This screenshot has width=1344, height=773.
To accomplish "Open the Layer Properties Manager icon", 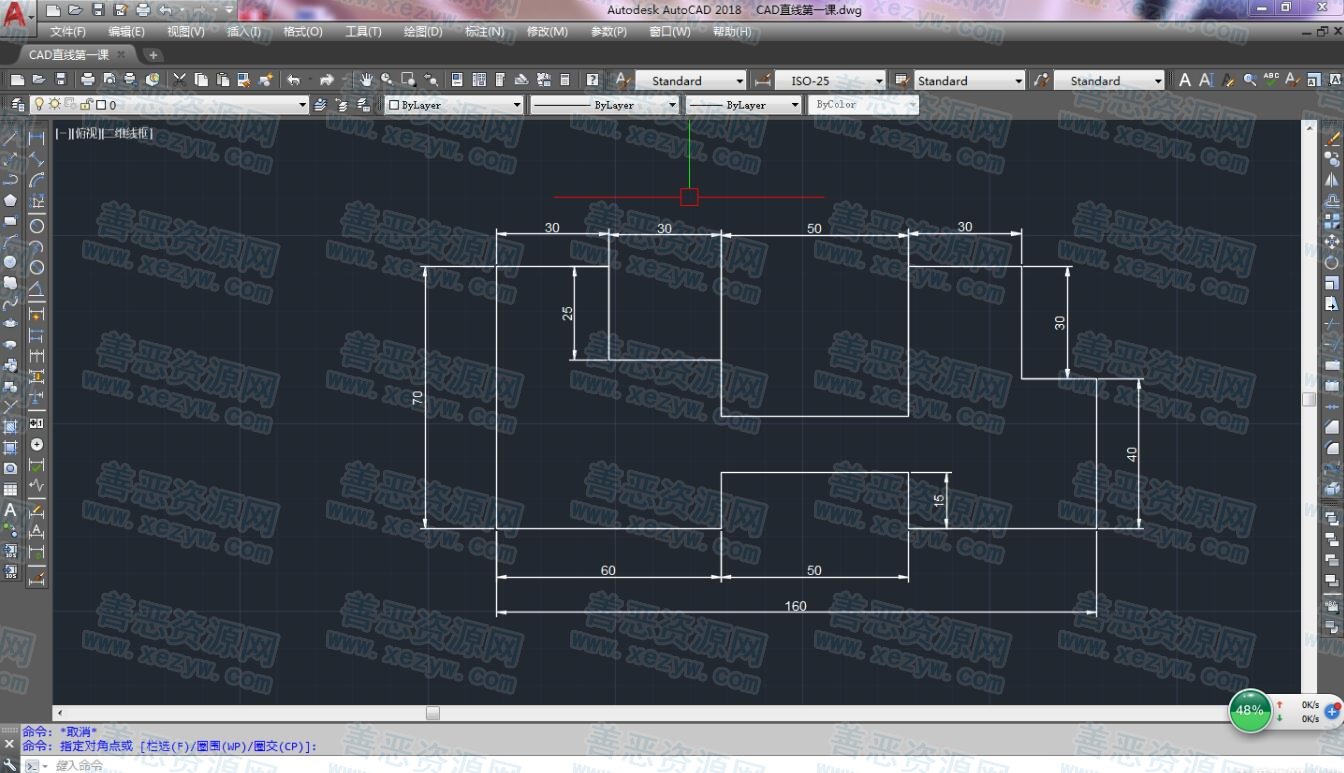I will tap(17, 104).
